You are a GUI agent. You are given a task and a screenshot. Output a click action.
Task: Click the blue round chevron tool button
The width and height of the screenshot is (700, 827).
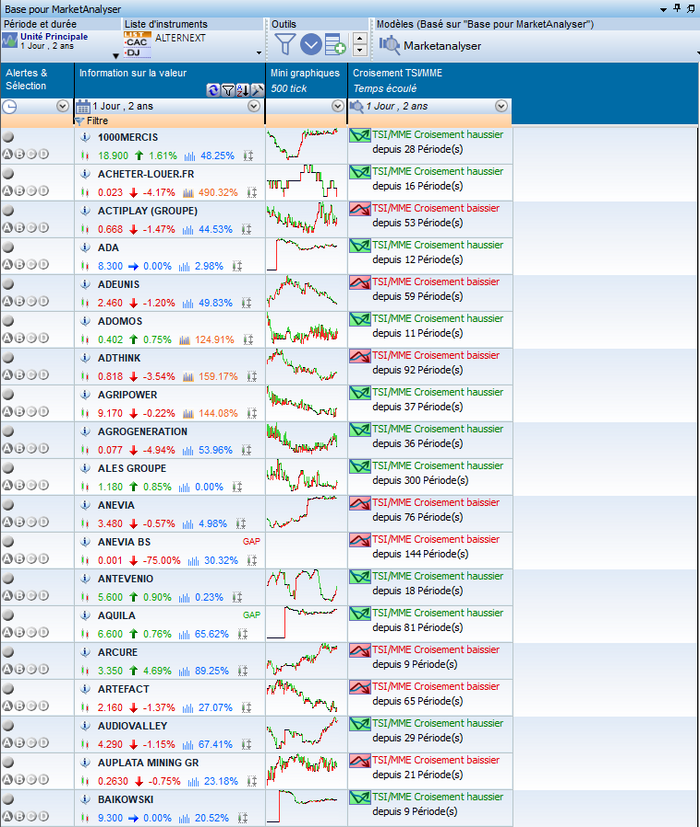coord(311,44)
